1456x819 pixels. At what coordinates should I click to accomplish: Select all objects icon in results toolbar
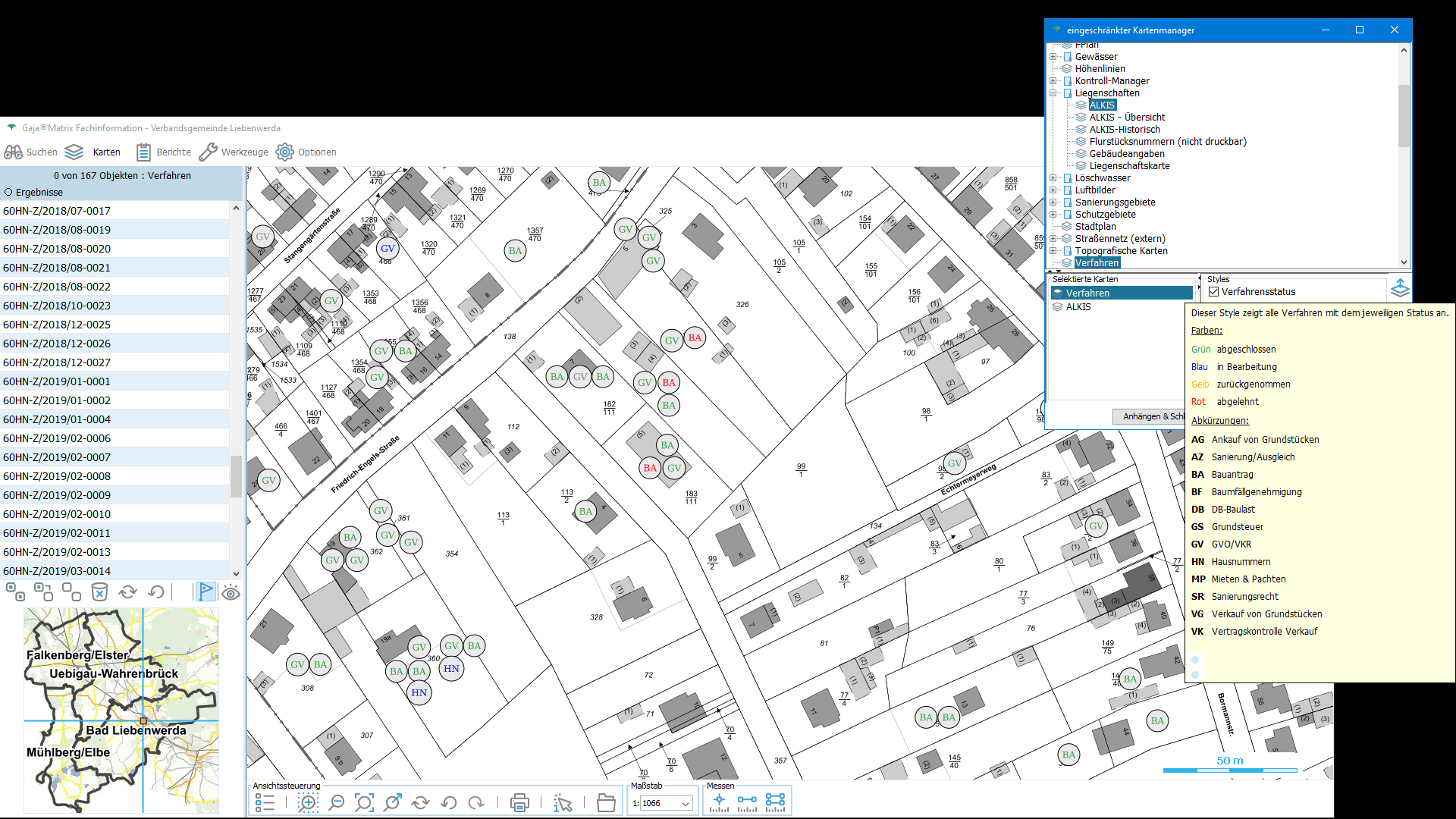coord(15,592)
